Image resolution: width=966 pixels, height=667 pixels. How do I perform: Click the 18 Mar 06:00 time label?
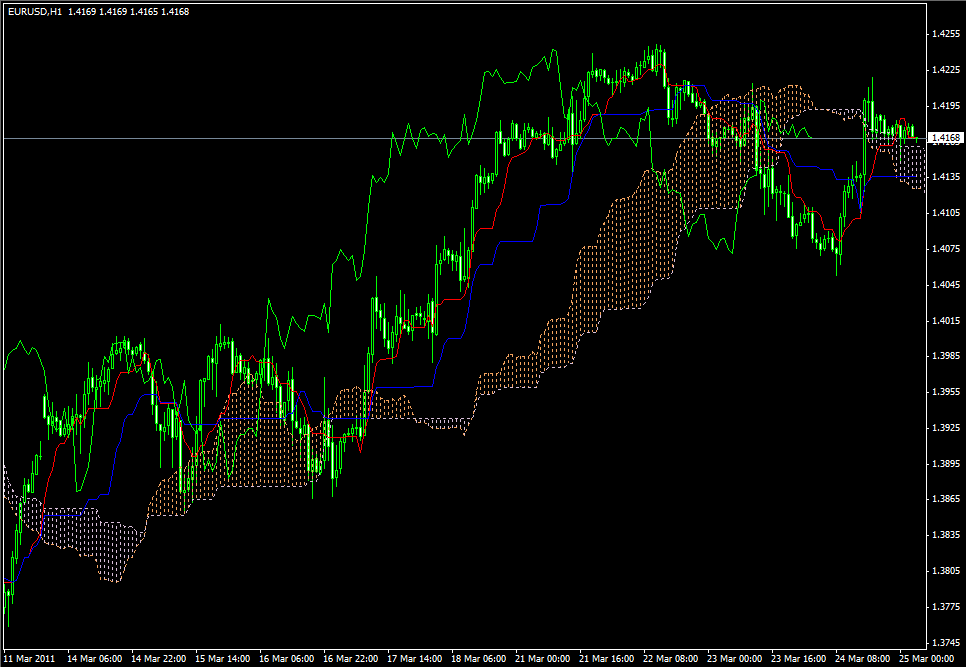pos(479,658)
